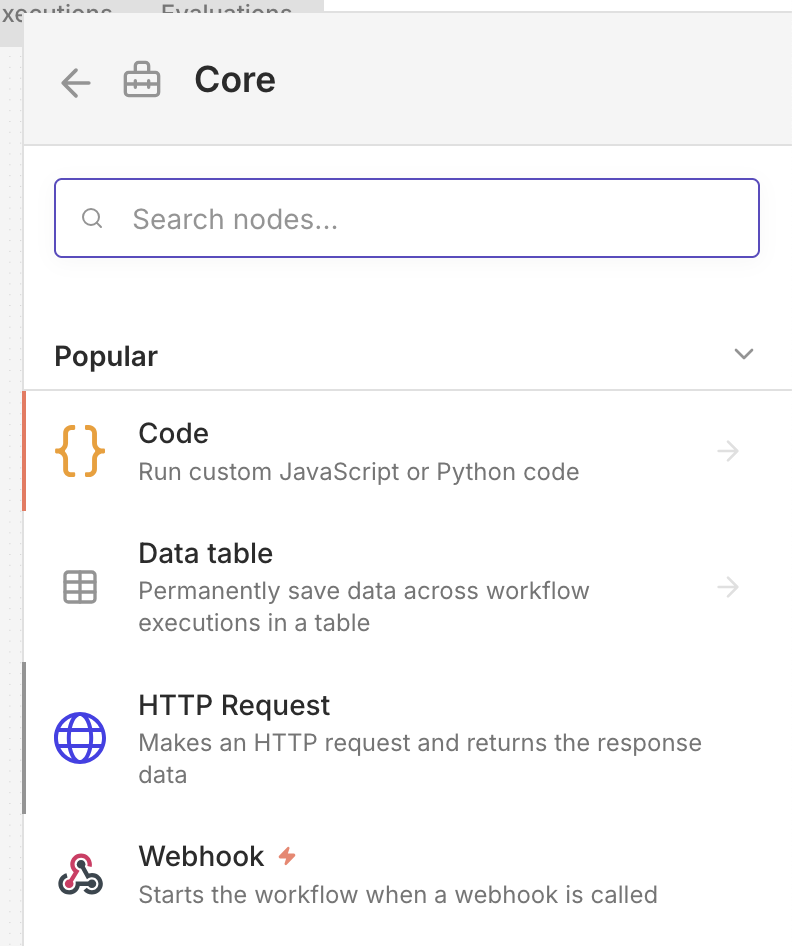Click the lightning bolt next to Webhook
The width and height of the screenshot is (792, 946).
coord(287,854)
